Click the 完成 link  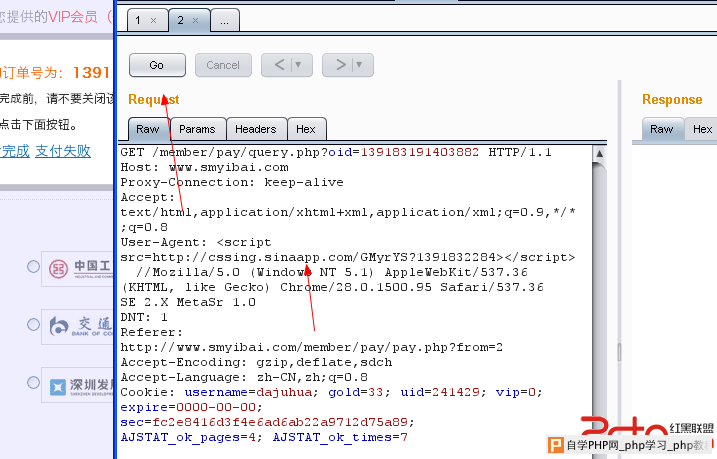(x=15, y=151)
